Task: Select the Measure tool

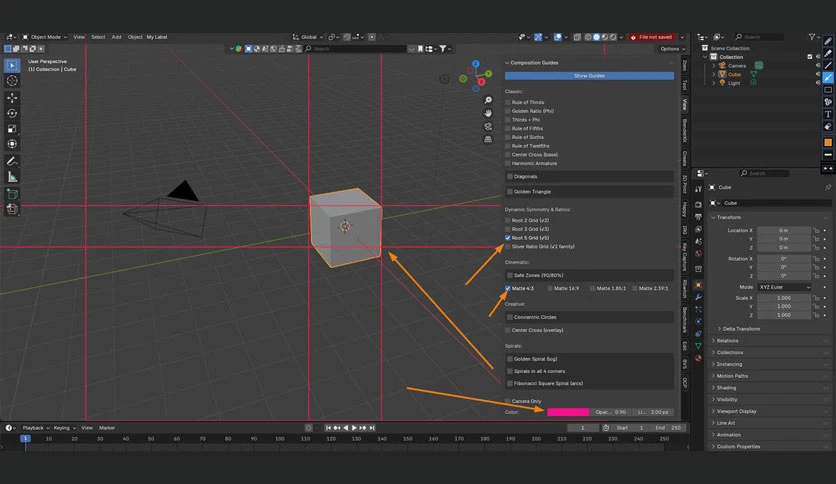Action: (12, 177)
